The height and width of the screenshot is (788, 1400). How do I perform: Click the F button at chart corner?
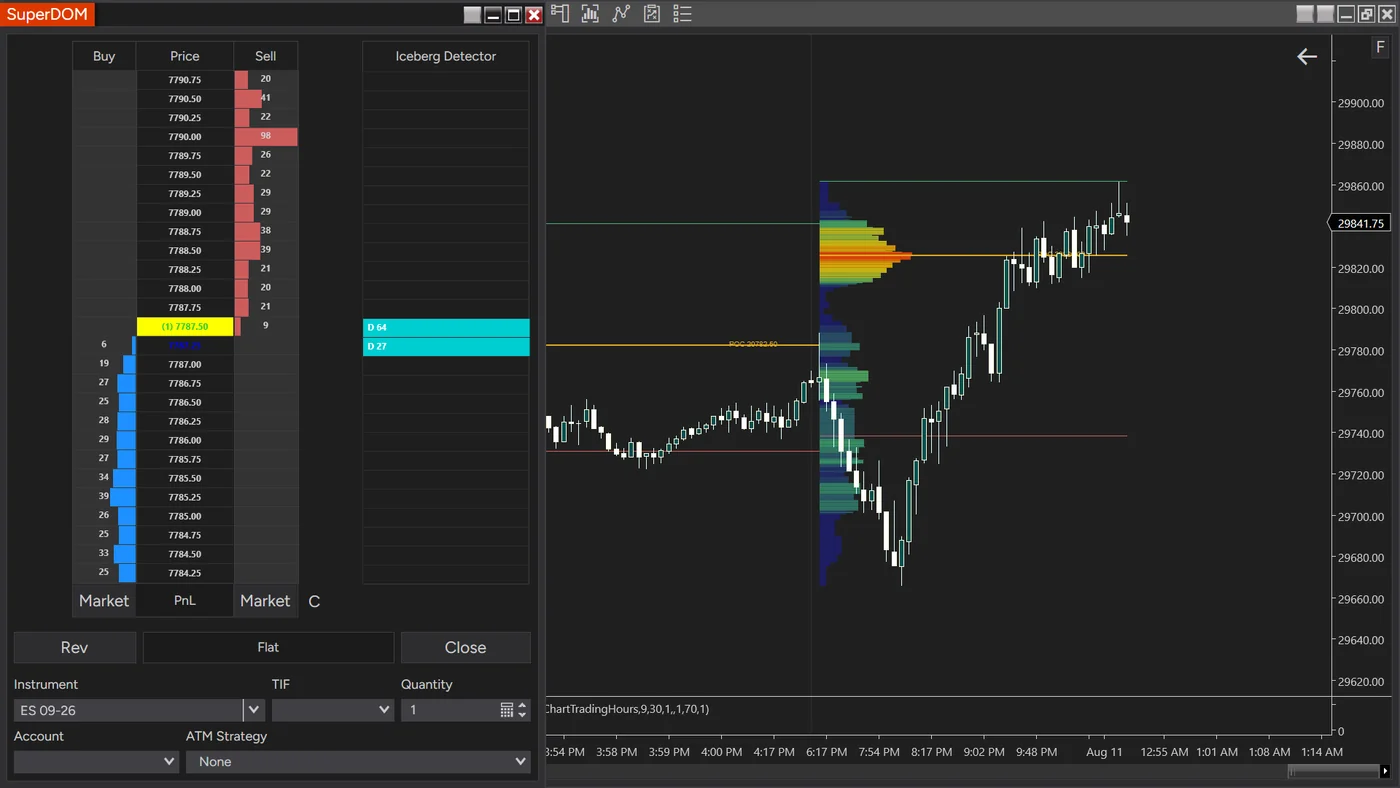coord(1380,48)
